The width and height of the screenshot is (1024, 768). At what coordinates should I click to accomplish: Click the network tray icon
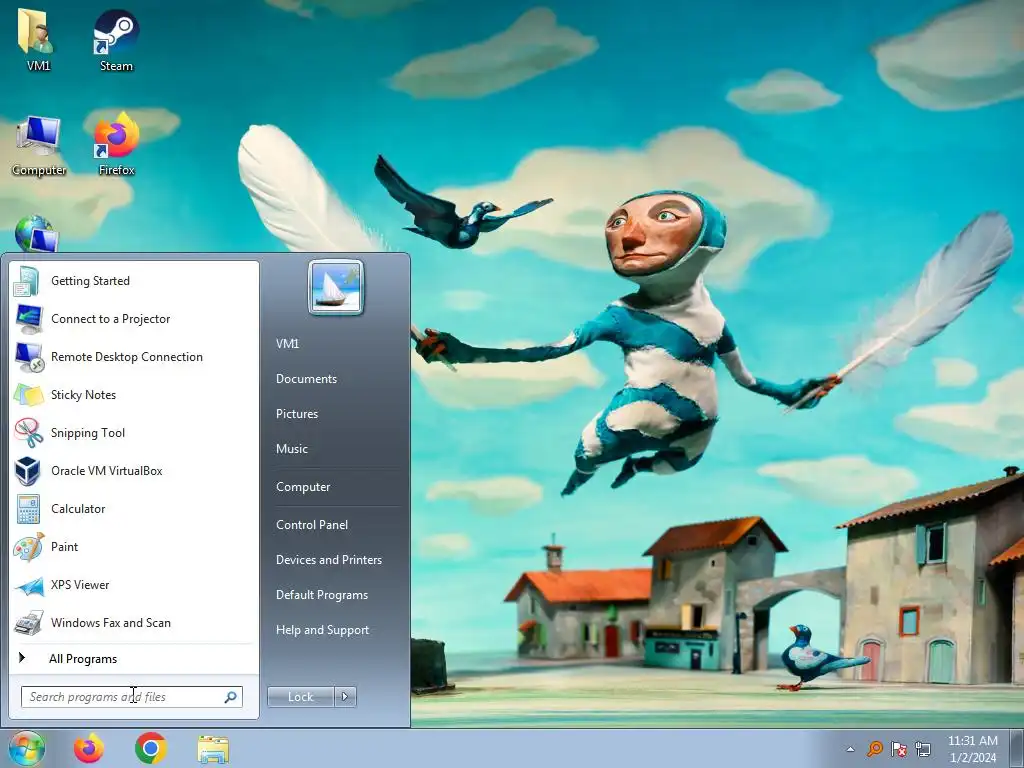[923, 749]
